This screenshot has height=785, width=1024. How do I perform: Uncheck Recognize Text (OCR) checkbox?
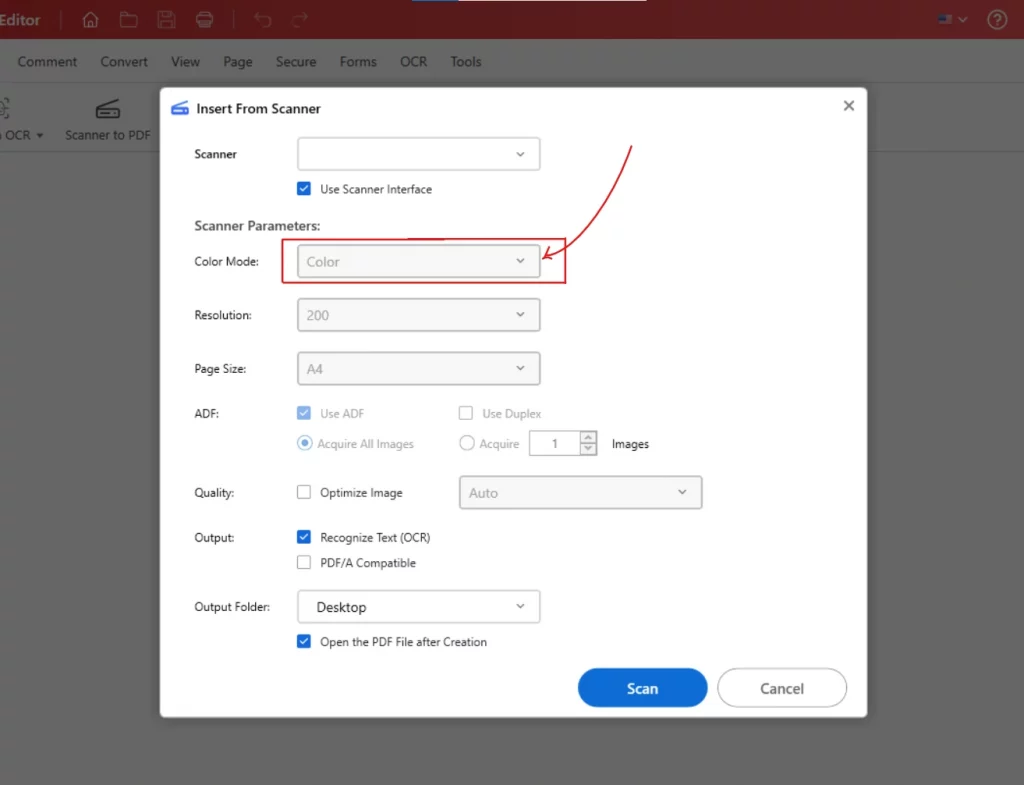click(x=304, y=537)
